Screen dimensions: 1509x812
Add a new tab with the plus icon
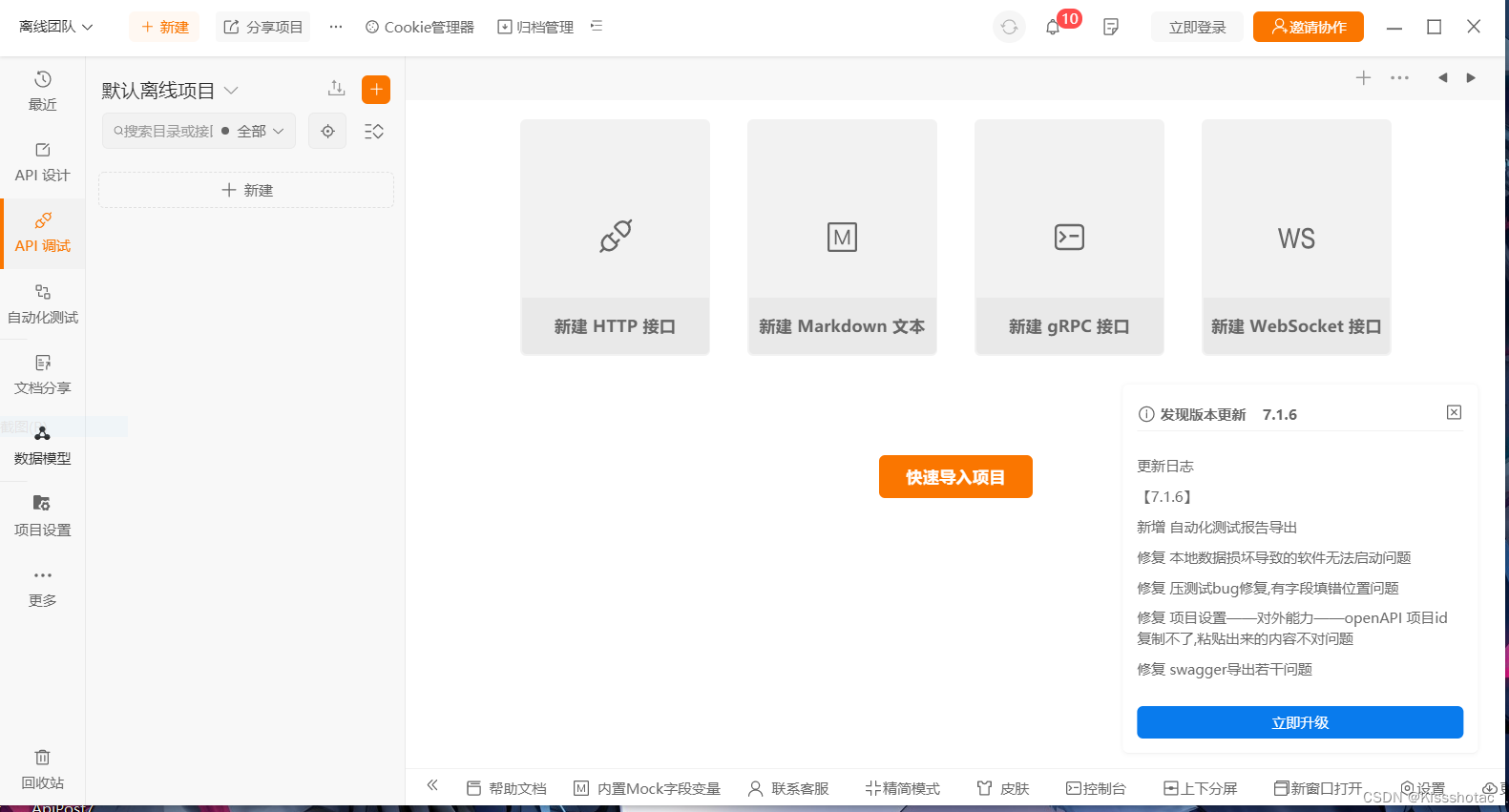click(x=1363, y=78)
